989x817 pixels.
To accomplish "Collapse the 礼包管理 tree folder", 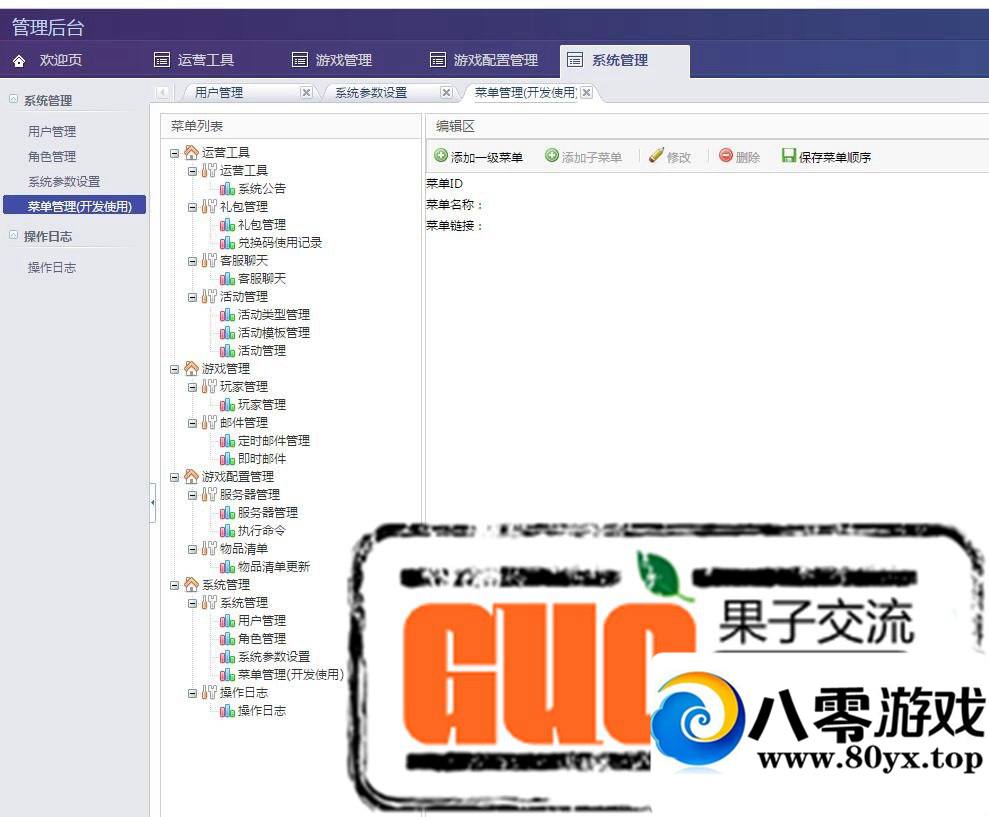I will coord(192,207).
